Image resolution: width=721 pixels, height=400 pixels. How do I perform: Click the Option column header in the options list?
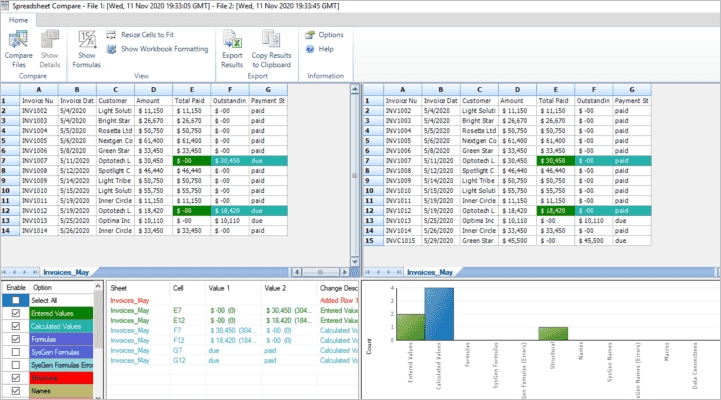pos(62,287)
